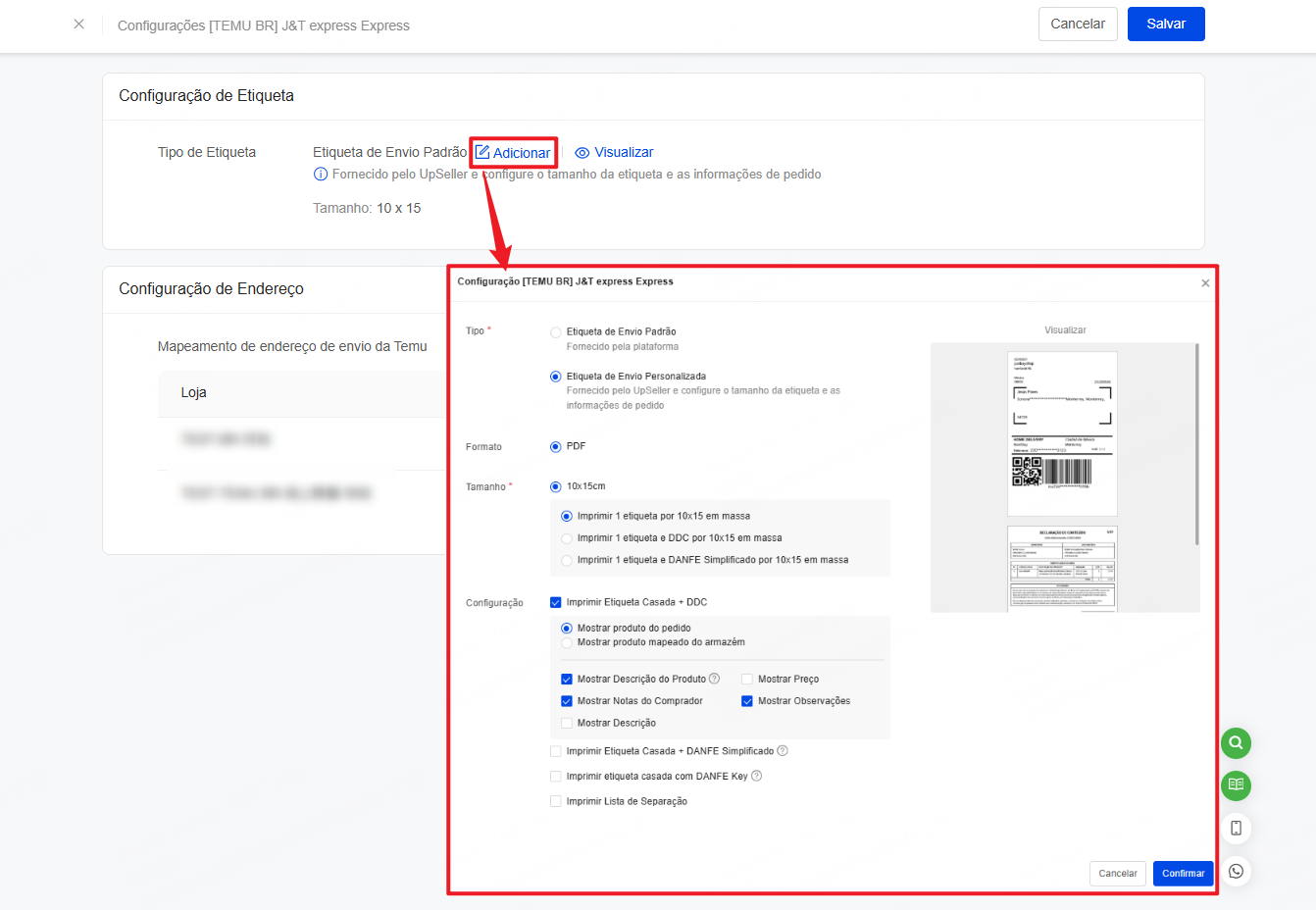The image size is (1316, 910).
Task: Click the 'Tamanho: 10 x 15' text
Action: [367, 208]
